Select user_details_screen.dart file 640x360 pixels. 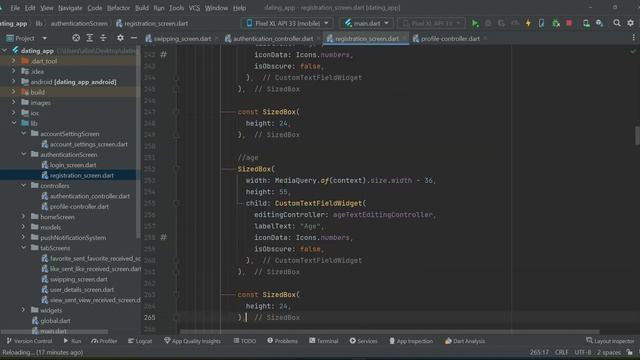82,289
